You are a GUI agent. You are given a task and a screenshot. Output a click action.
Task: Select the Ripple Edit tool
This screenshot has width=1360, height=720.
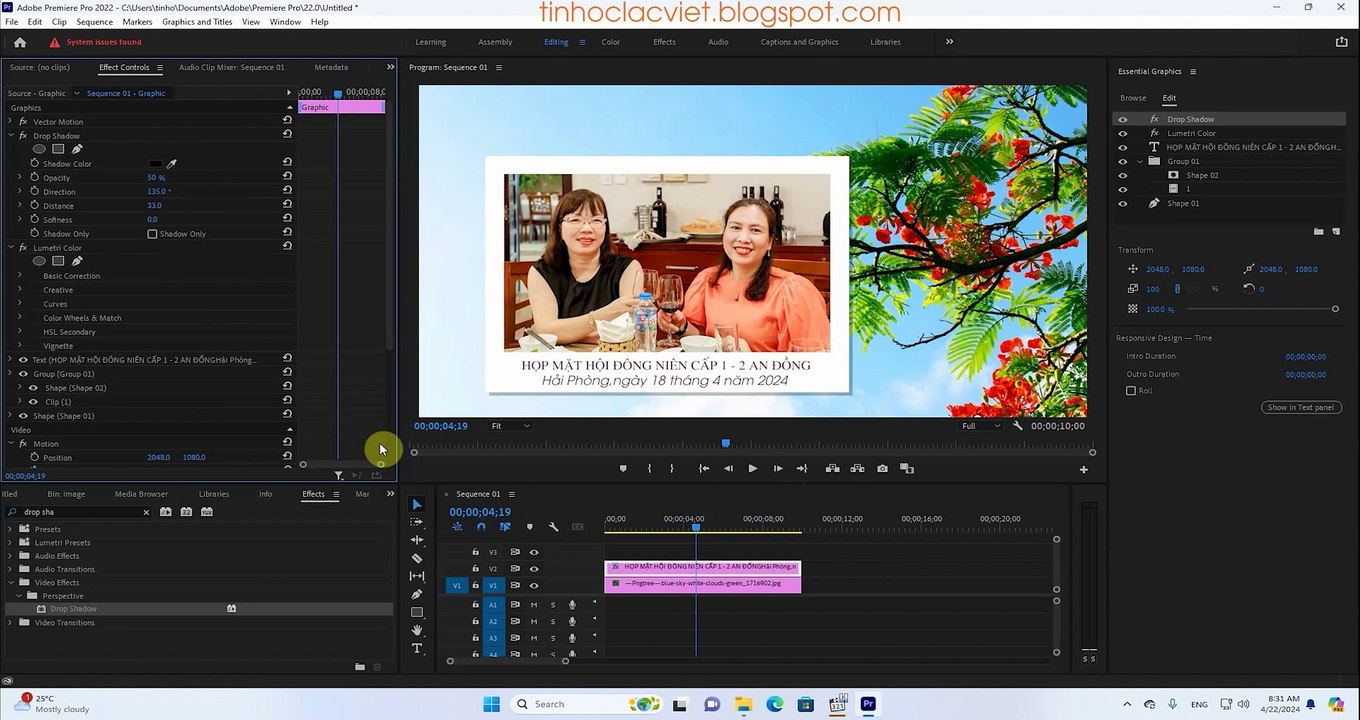[x=417, y=540]
